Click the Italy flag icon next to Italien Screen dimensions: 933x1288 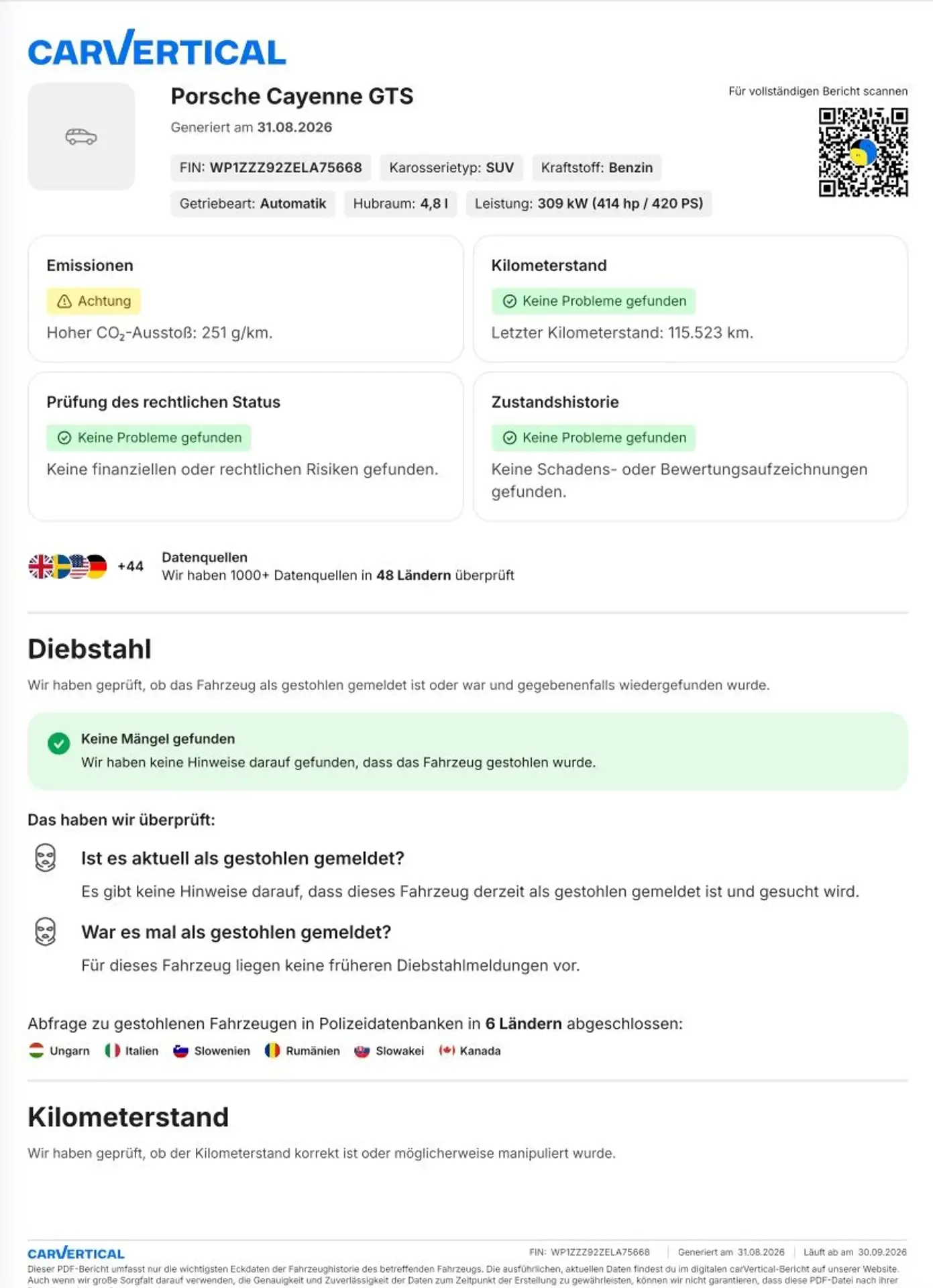tap(112, 1051)
